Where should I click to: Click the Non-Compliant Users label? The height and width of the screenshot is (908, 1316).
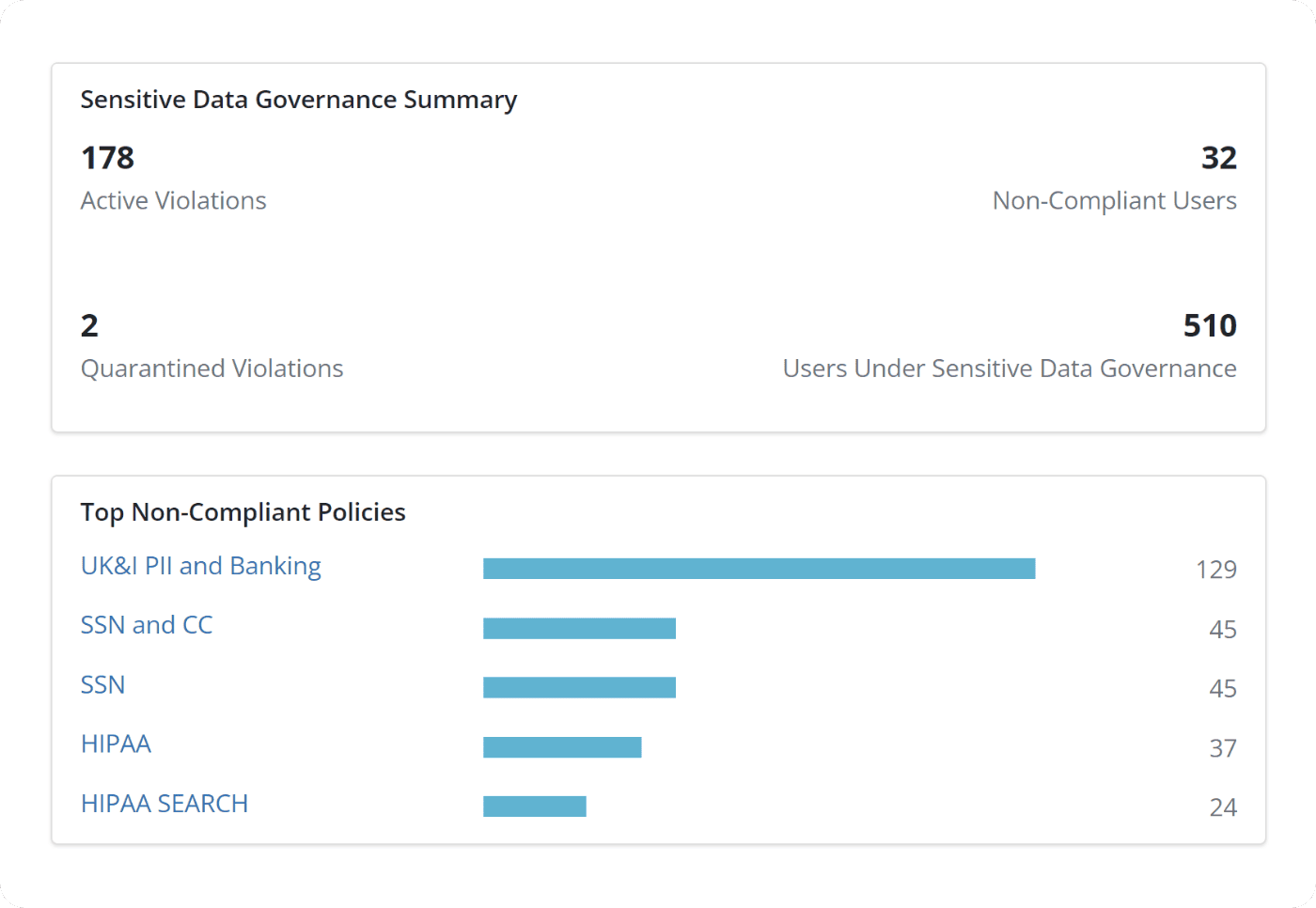tap(1114, 201)
